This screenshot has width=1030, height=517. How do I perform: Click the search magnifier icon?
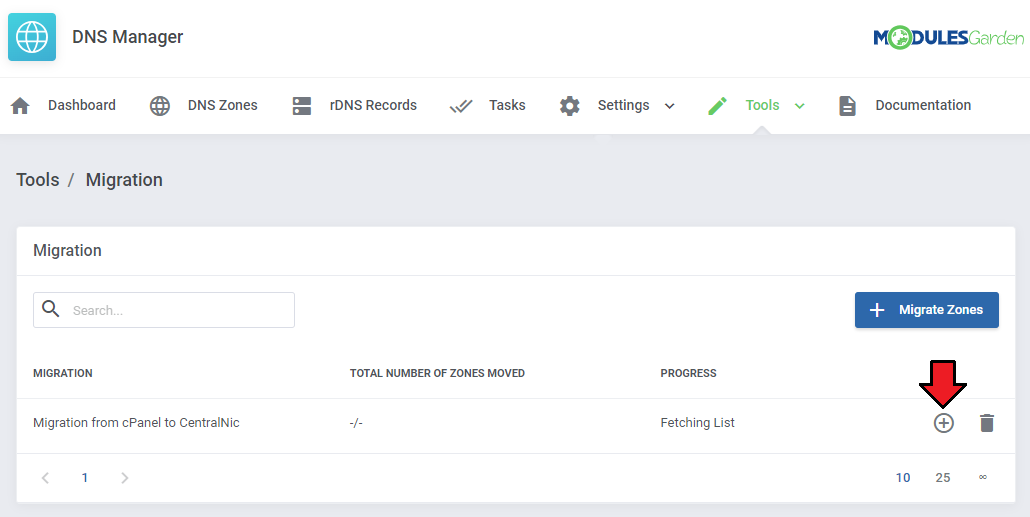pos(51,309)
